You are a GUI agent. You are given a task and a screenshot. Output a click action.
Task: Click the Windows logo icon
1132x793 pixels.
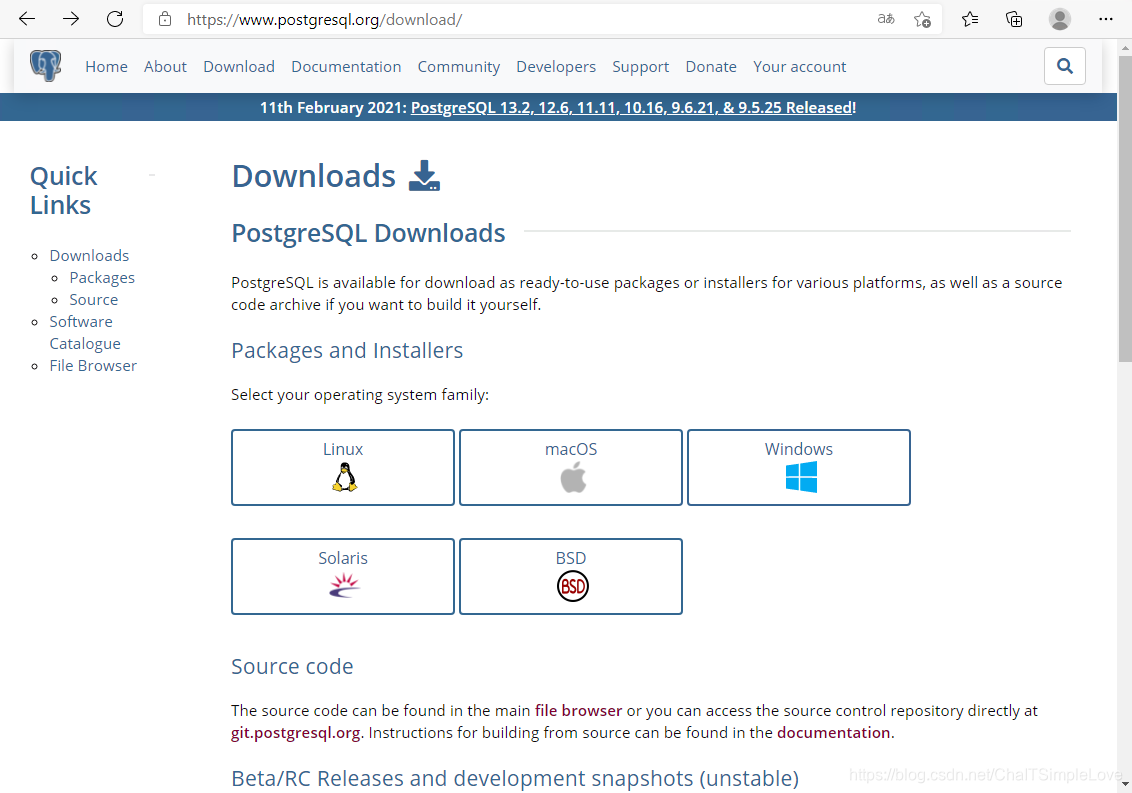801,477
